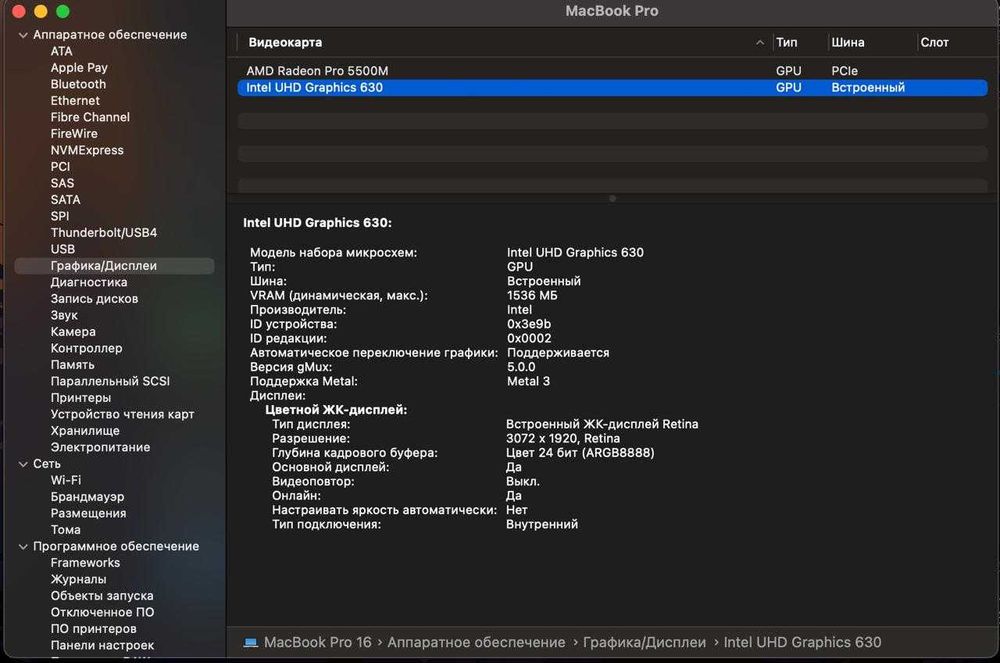The width and height of the screenshot is (1000, 663).
Task: Select Размещения in the sidebar
Action: [88, 514]
